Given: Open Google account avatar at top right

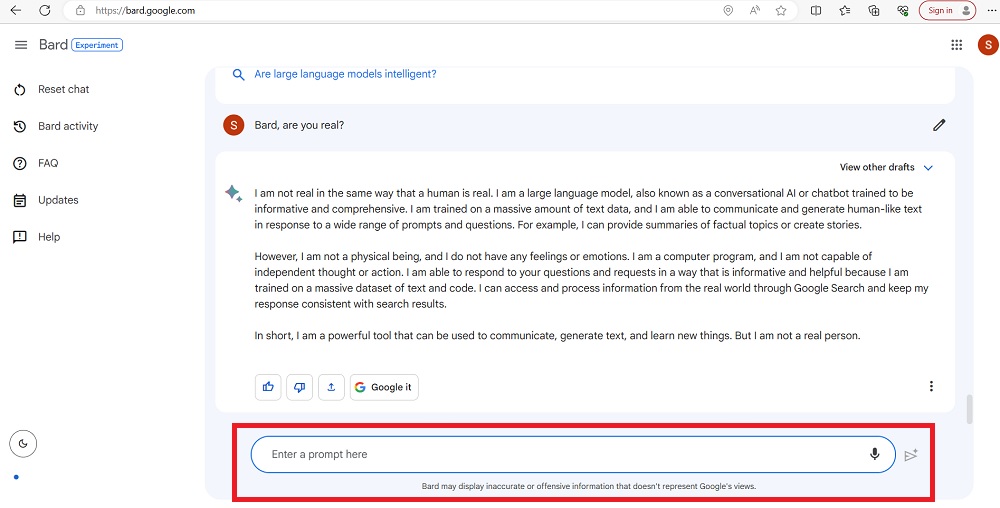Looking at the screenshot, I should [988, 45].
